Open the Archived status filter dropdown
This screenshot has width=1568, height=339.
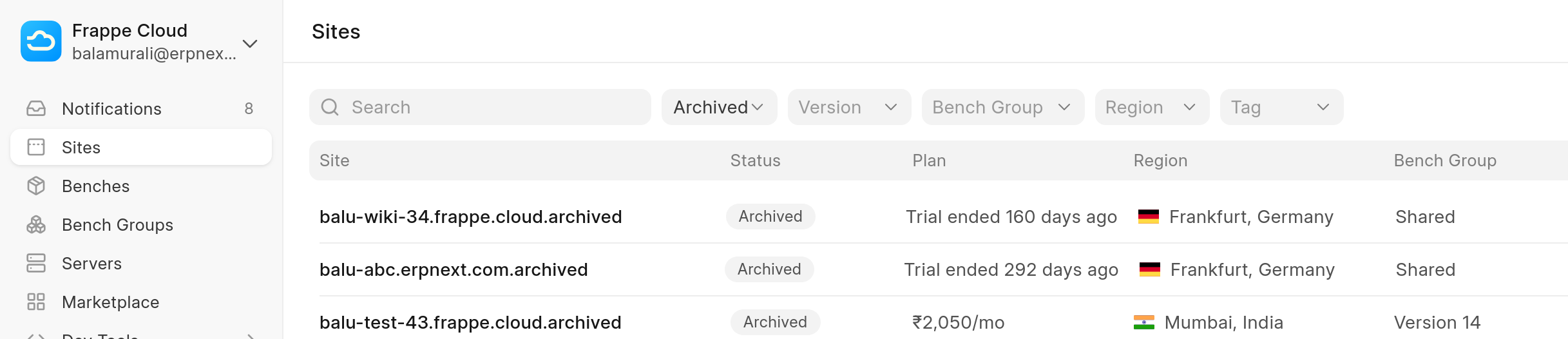pyautogui.click(x=719, y=107)
